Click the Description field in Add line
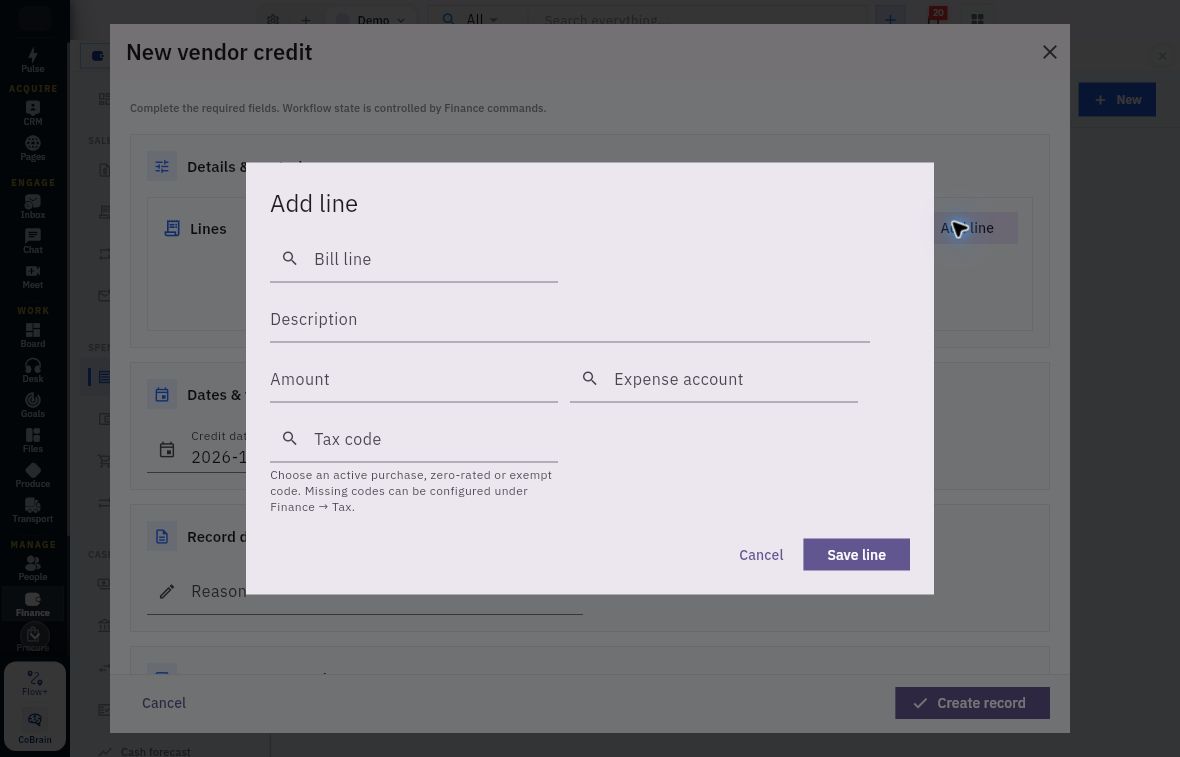 (570, 319)
